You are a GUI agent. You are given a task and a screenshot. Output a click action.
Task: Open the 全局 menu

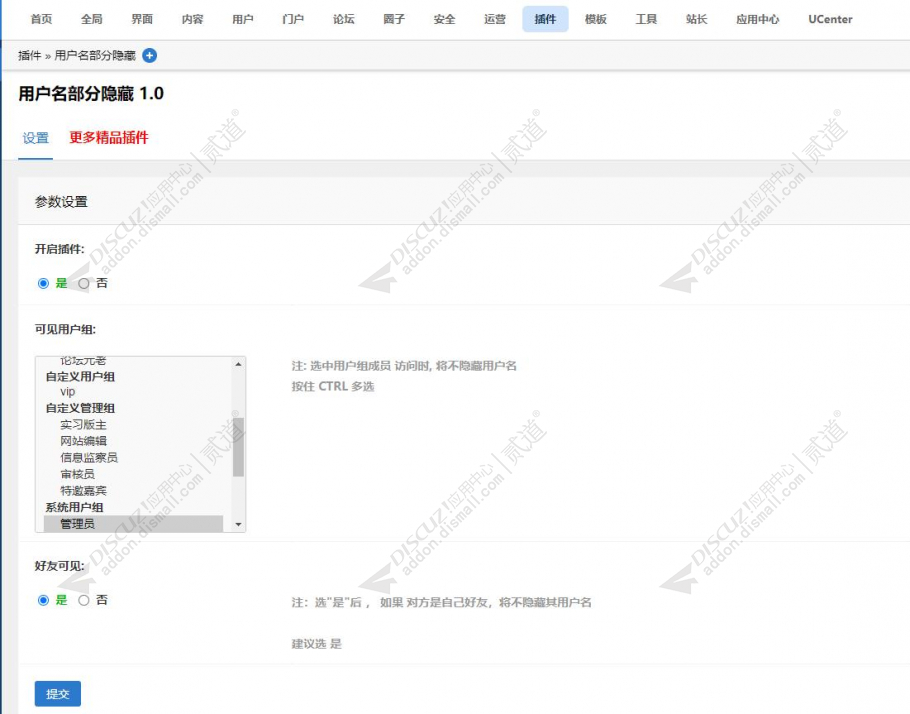click(x=92, y=19)
